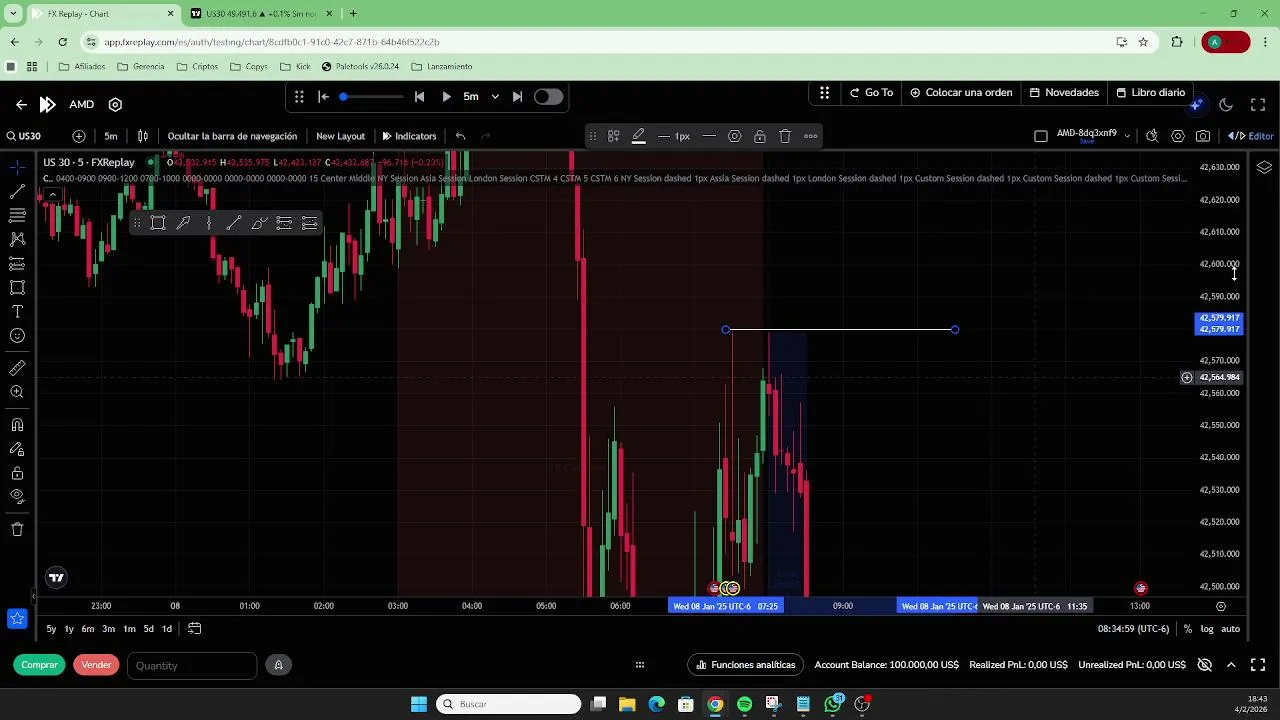Click the Comprar button
The width and height of the screenshot is (1280, 720).
(40, 665)
